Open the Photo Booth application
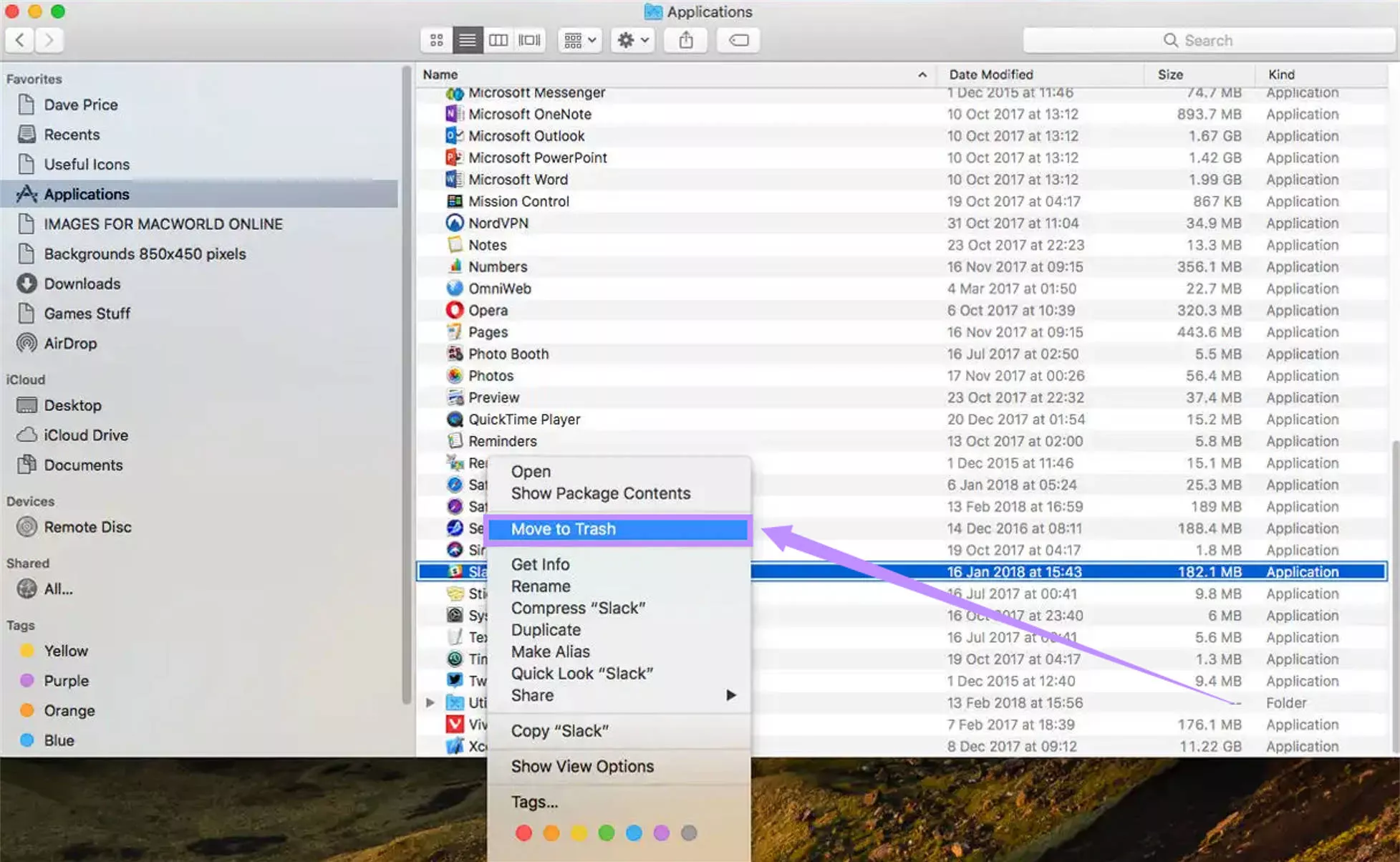The image size is (1400, 862). pos(508,353)
